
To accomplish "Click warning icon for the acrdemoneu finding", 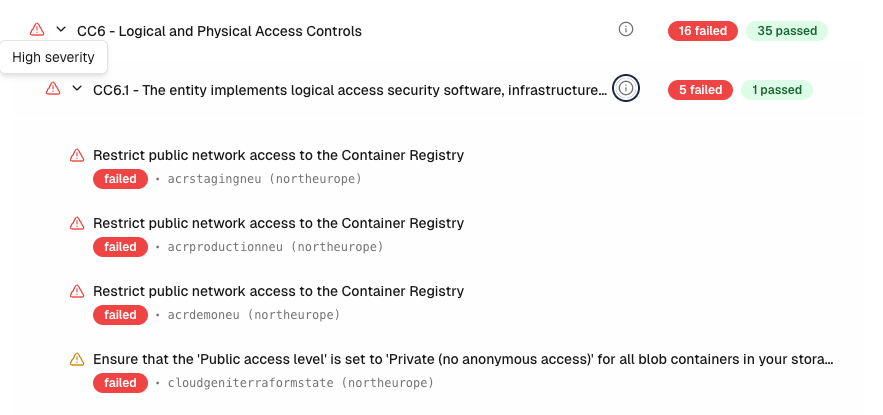I will [x=77, y=292].
